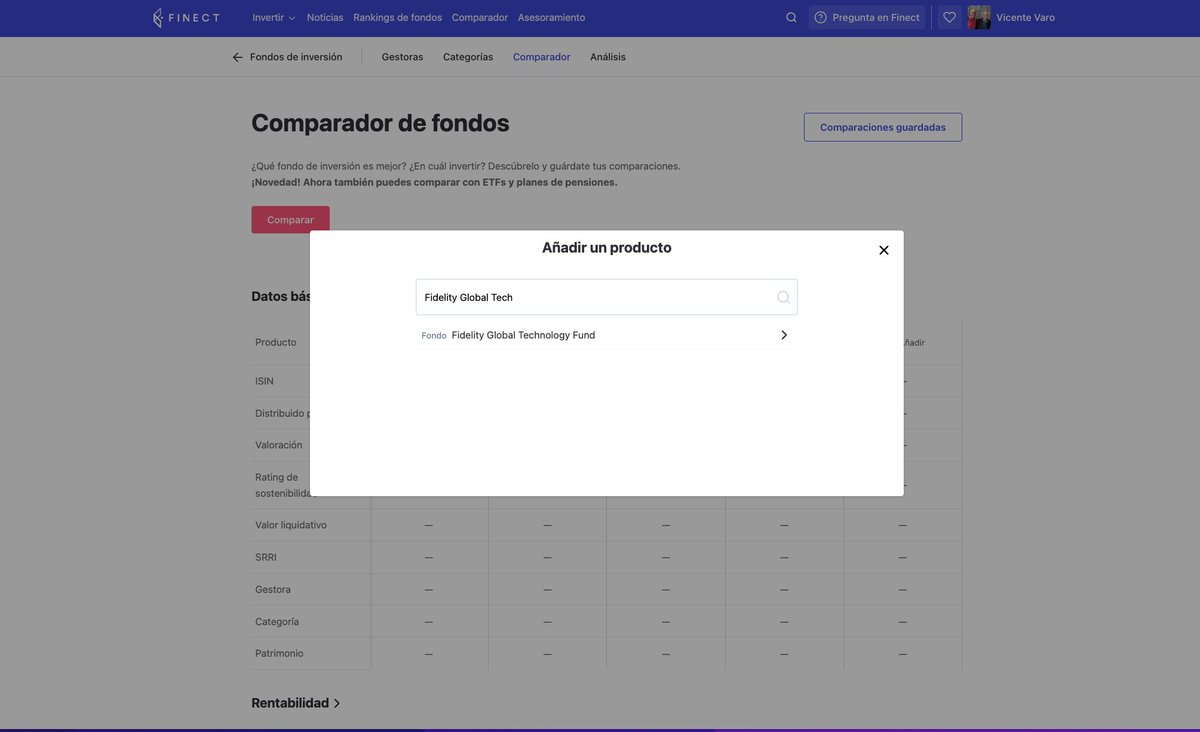Open Comparaciones guardadas

pos(883,127)
